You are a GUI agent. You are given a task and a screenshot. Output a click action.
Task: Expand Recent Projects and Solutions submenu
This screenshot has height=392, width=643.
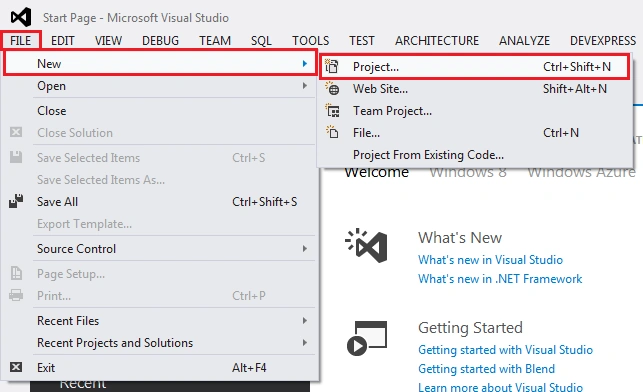point(305,342)
